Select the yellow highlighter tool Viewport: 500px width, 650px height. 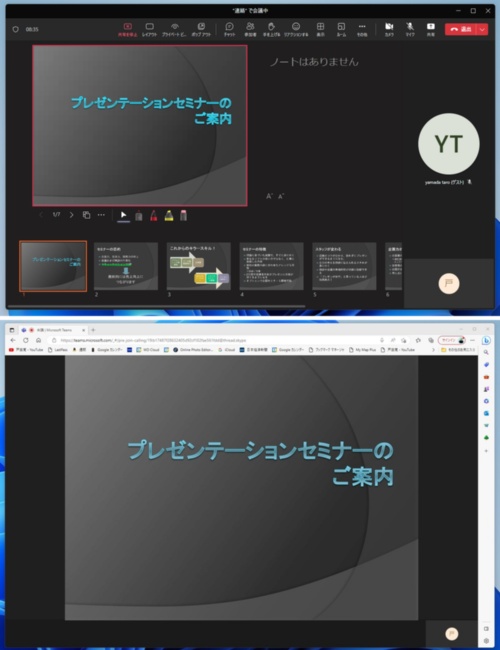tap(169, 215)
